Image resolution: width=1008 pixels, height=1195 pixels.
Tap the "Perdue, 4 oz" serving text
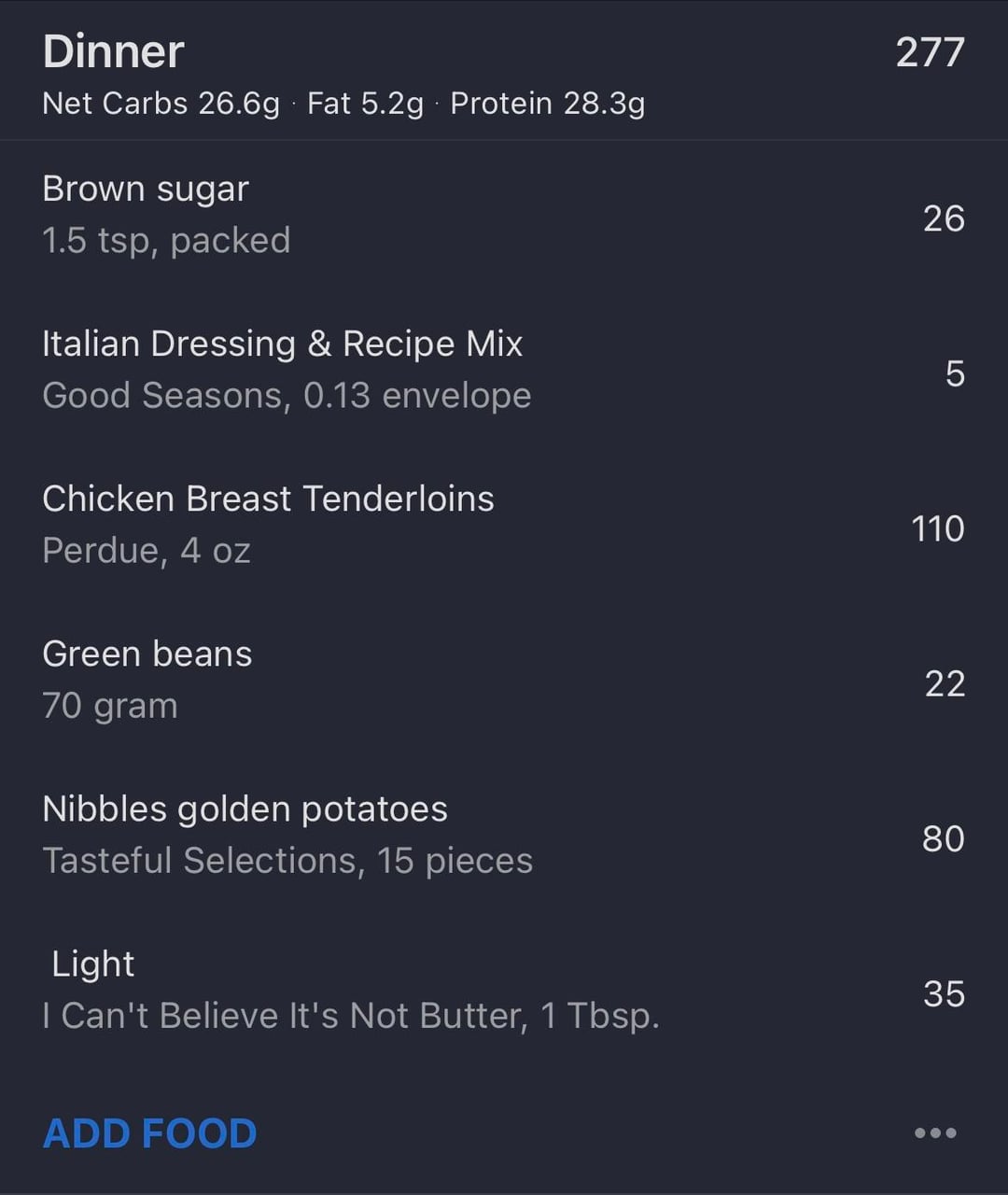147,551
